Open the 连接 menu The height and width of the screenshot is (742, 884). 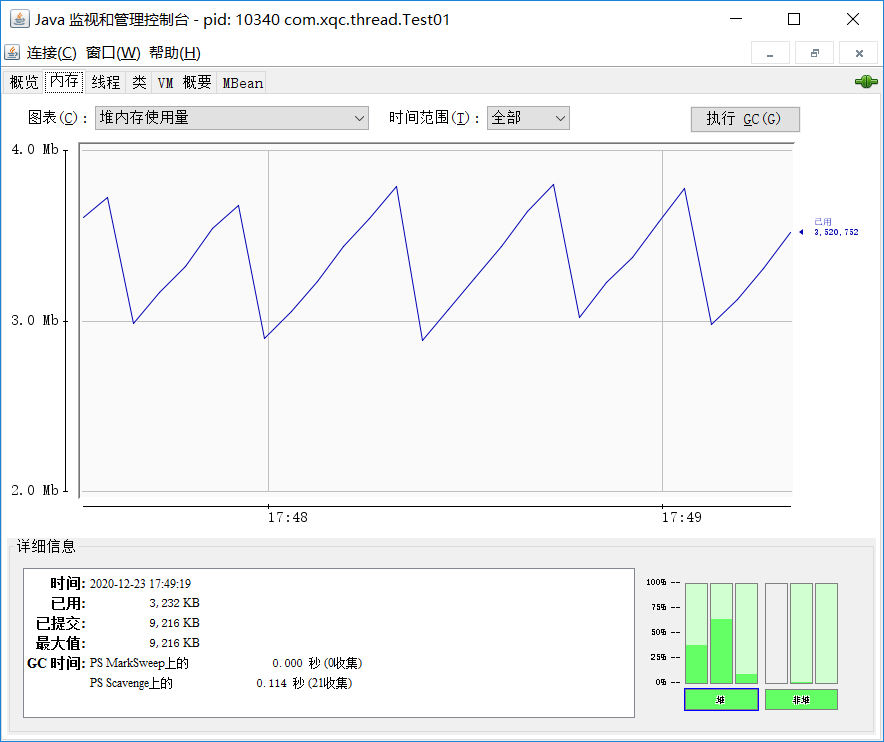pyautogui.click(x=51, y=53)
